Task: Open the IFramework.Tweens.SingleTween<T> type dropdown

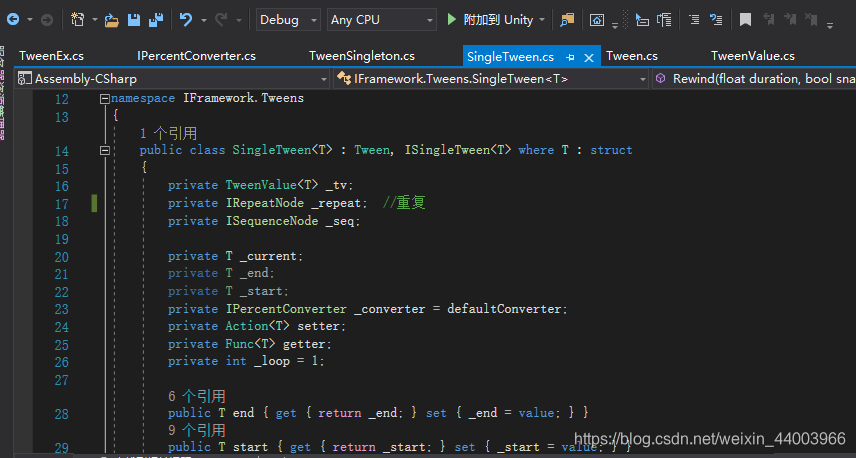Action: pos(491,79)
